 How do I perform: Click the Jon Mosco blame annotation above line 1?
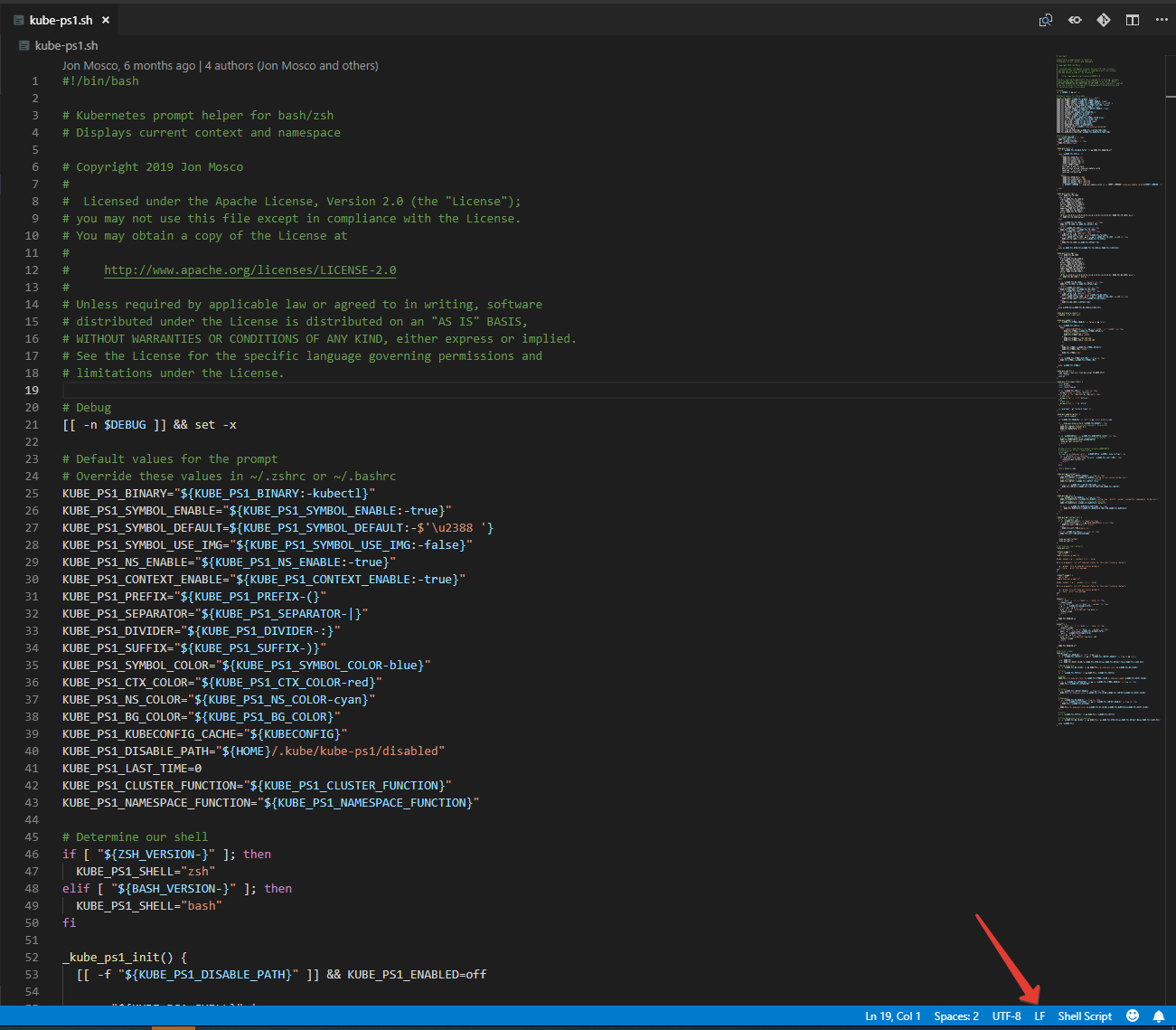coord(220,64)
